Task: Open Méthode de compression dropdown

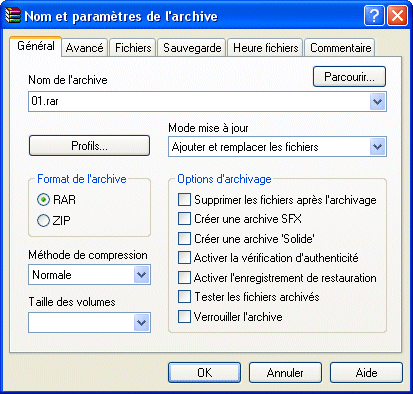Action: (x=142, y=275)
